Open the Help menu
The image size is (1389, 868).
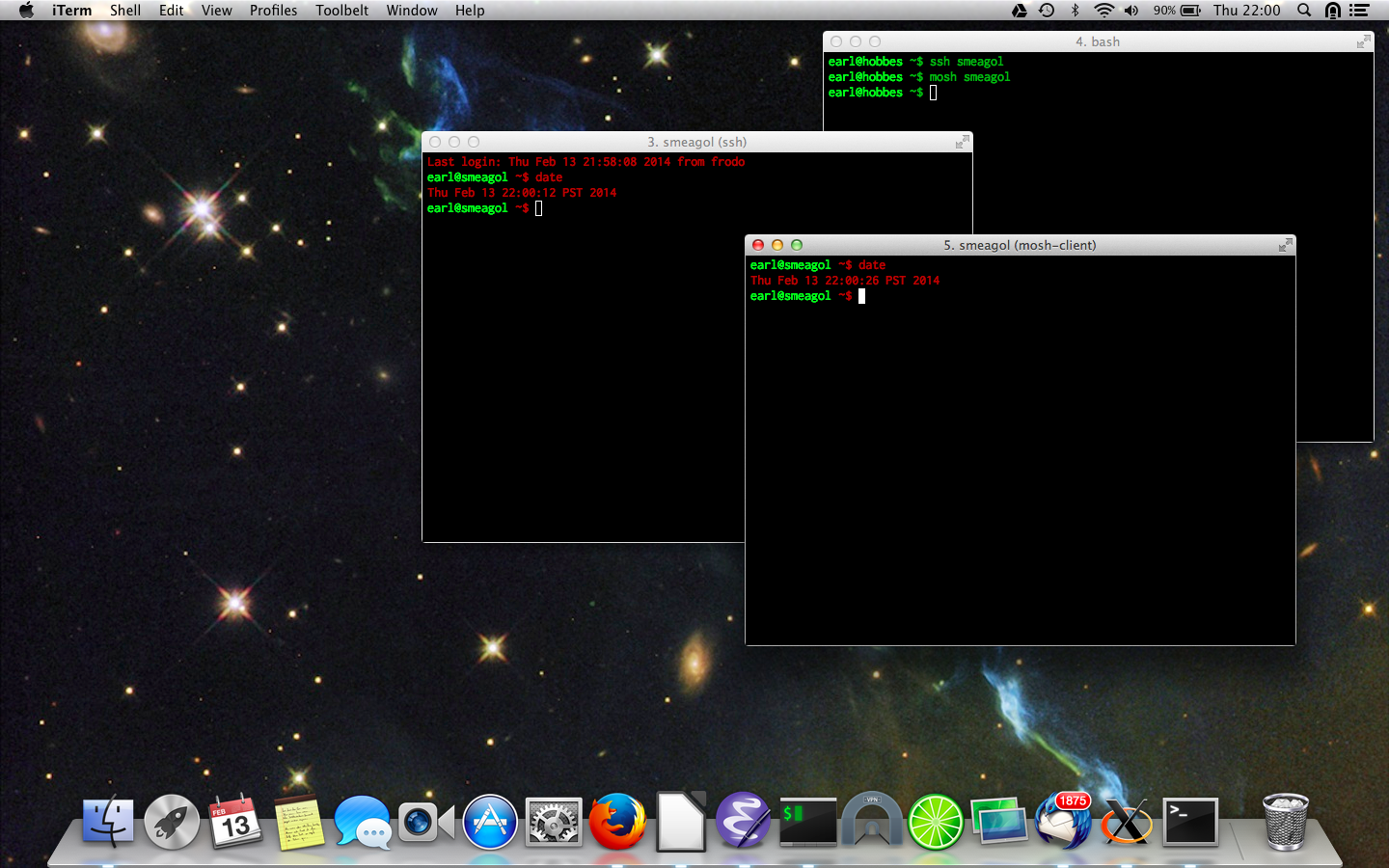pos(470,11)
